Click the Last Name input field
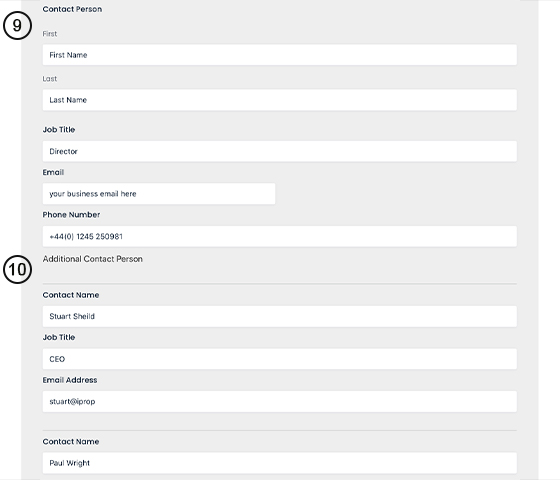560x480 pixels. (x=280, y=100)
